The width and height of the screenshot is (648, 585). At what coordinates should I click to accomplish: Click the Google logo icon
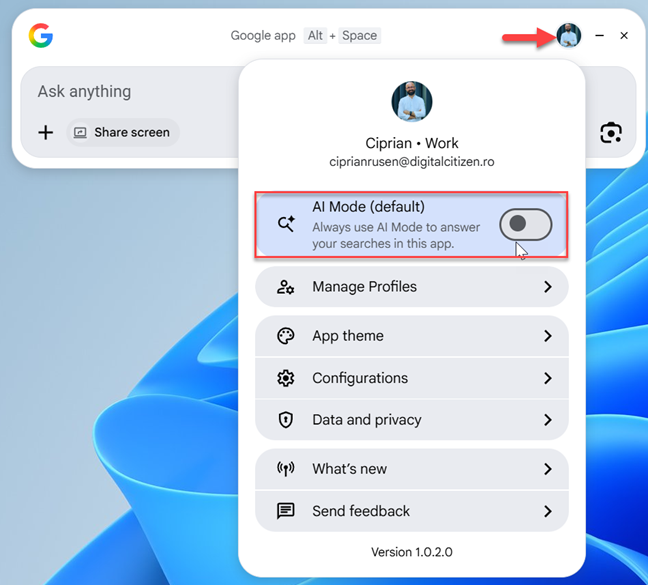pyautogui.click(x=41, y=36)
